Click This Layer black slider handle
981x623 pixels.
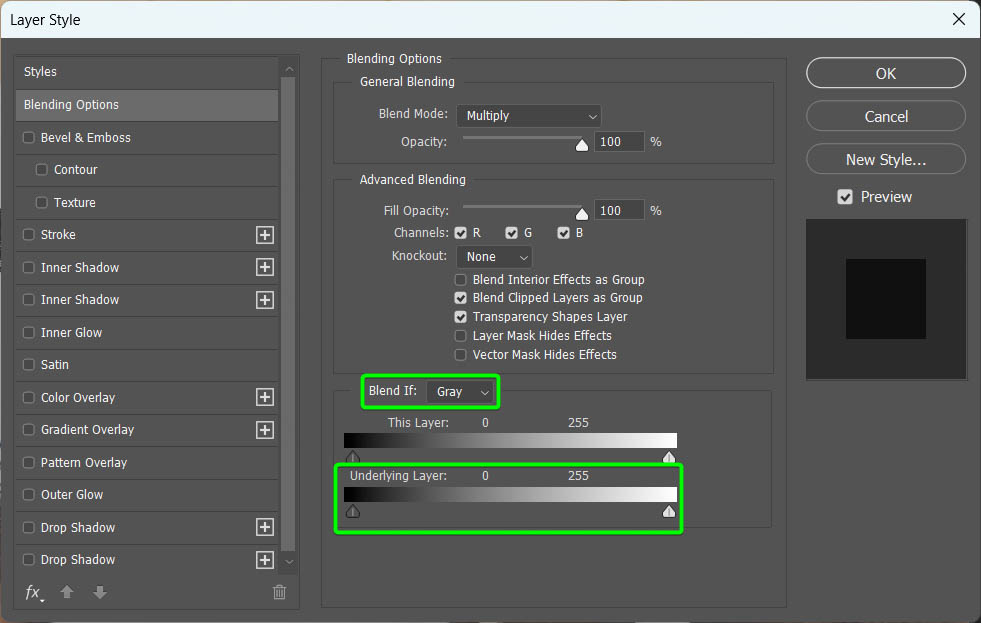click(353, 456)
